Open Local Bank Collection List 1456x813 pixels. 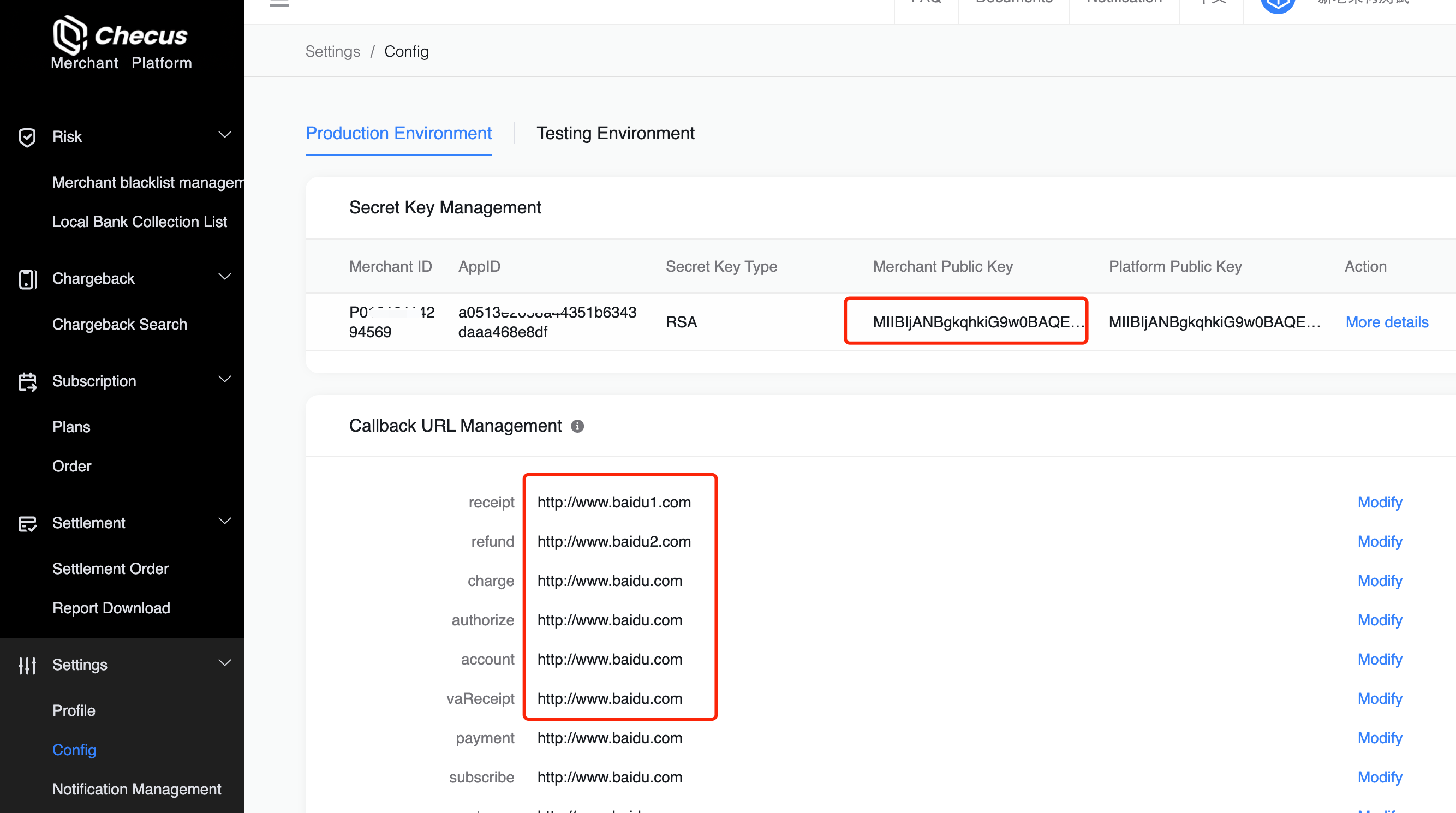coord(140,222)
